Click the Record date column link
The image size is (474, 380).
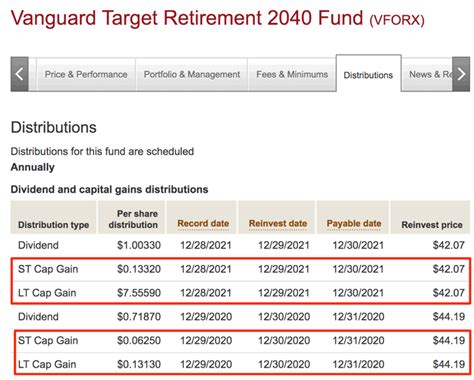pyautogui.click(x=203, y=223)
